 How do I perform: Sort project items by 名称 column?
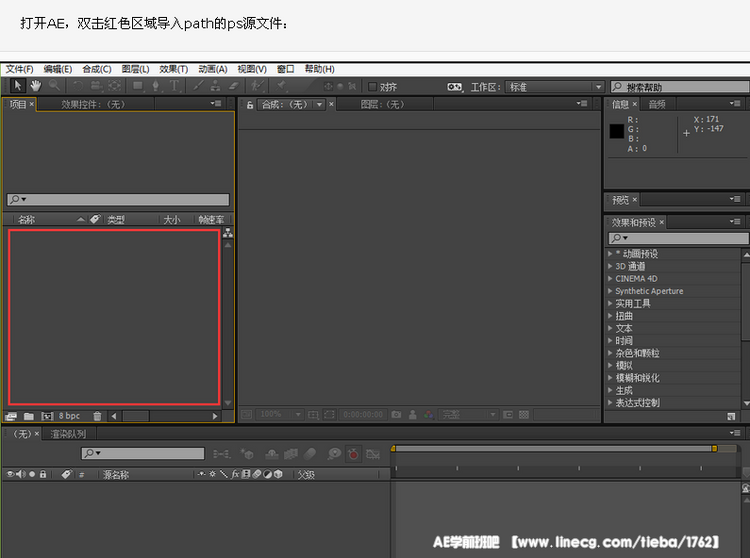pos(27,219)
